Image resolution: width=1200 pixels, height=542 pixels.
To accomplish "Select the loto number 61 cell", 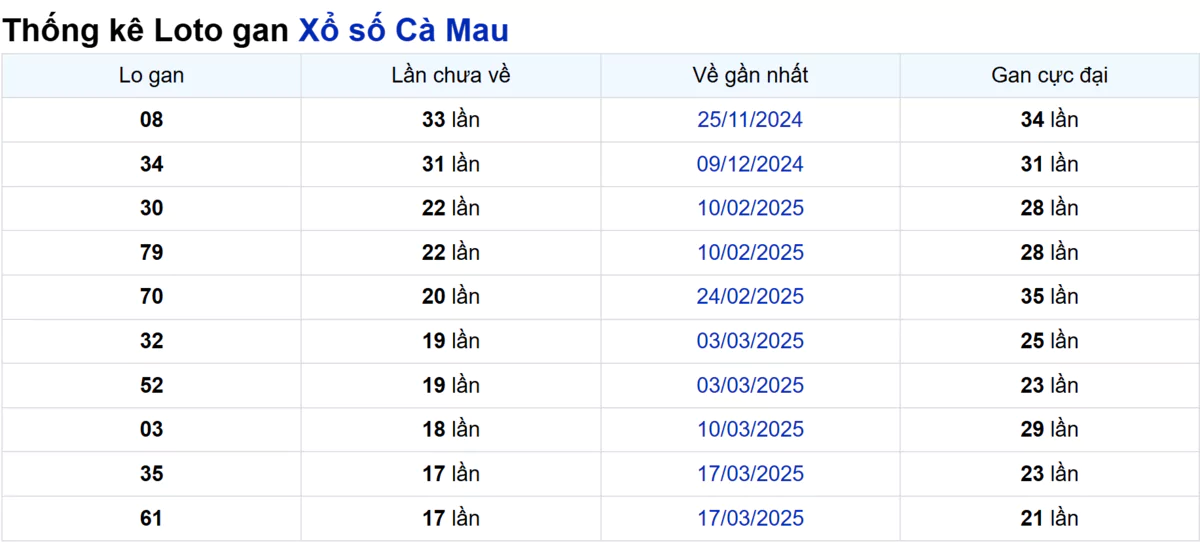I will 151,518.
